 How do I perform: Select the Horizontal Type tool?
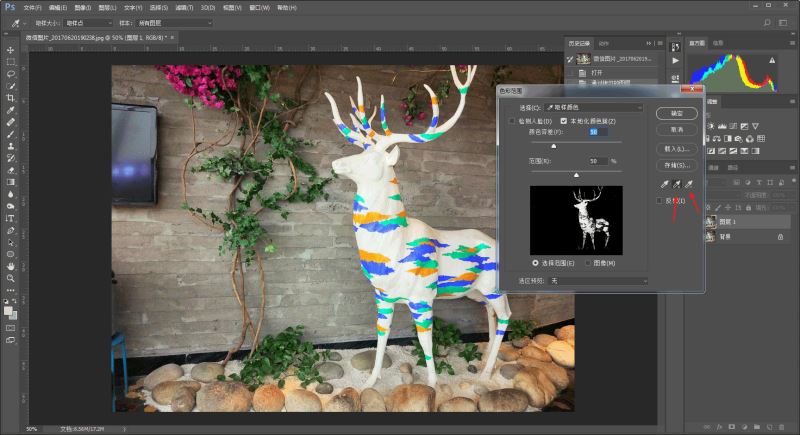(x=10, y=218)
